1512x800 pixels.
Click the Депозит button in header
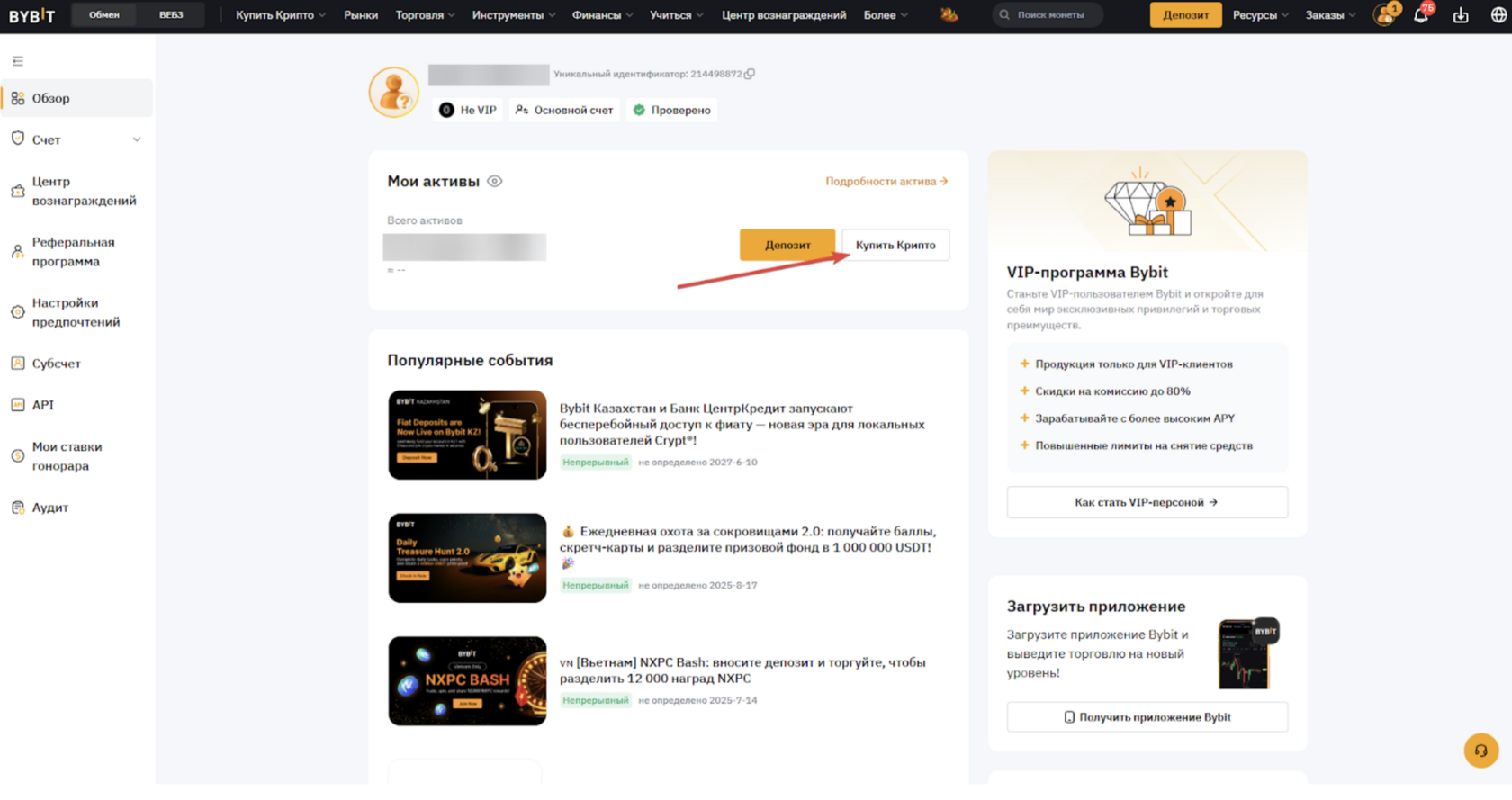(1185, 15)
